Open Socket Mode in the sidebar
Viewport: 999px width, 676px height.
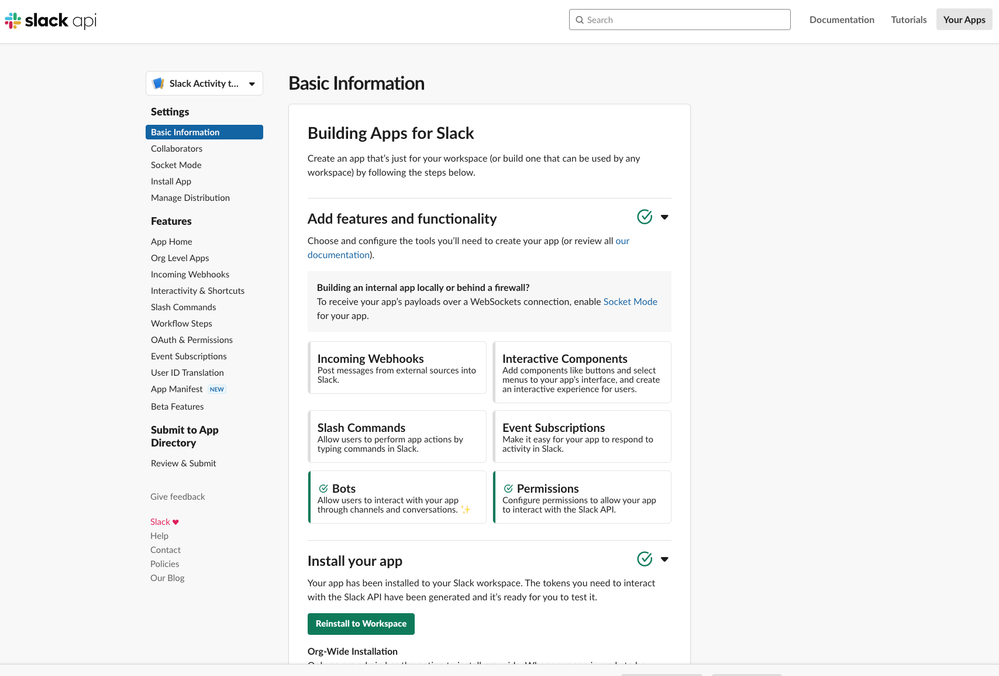click(x=176, y=165)
